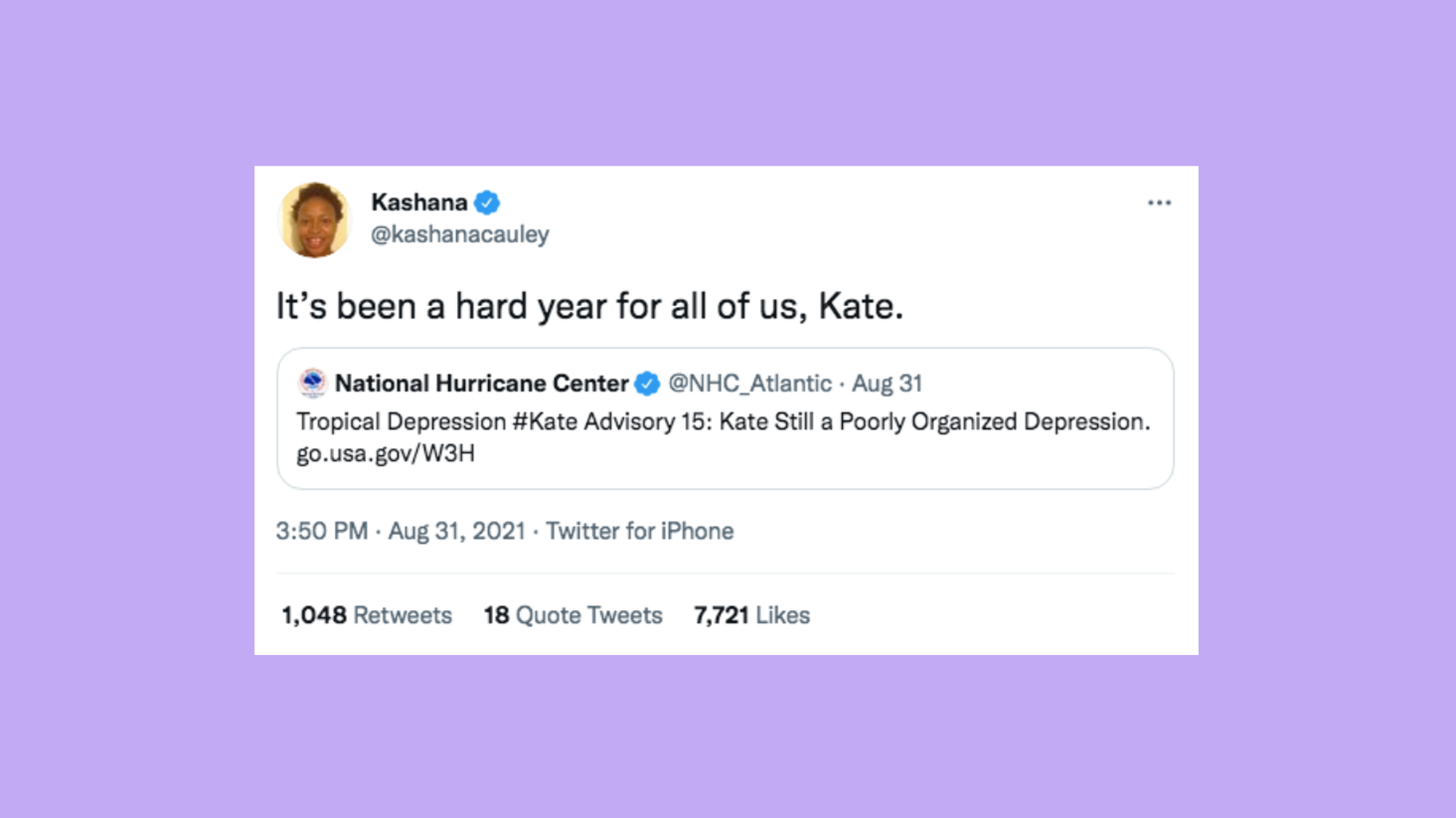View the 1,048 Retweets
The width and height of the screenshot is (1456, 818).
click(x=365, y=615)
